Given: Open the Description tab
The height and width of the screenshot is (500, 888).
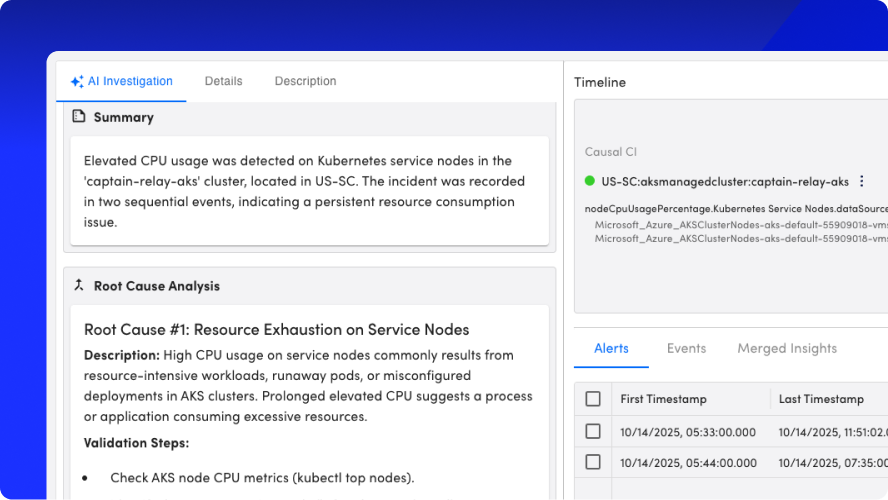Looking at the screenshot, I should tap(305, 81).
